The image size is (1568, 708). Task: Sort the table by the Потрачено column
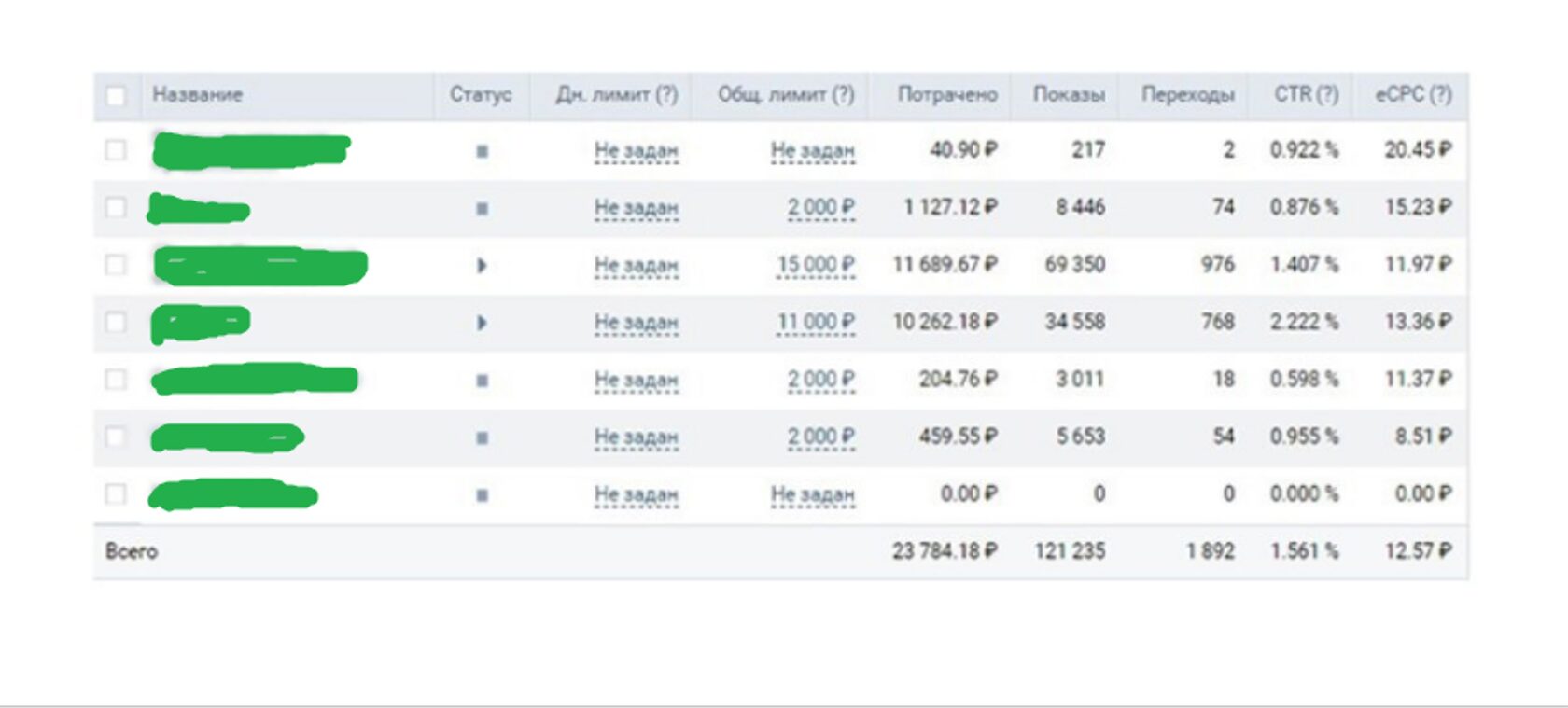click(x=947, y=94)
